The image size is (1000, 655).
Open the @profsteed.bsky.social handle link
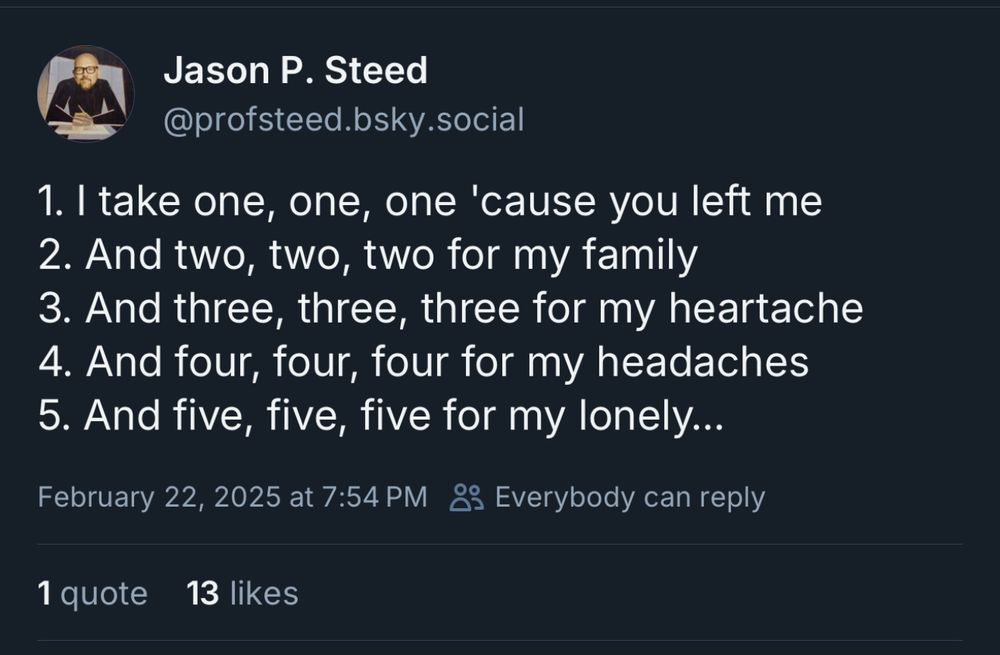coord(343,120)
